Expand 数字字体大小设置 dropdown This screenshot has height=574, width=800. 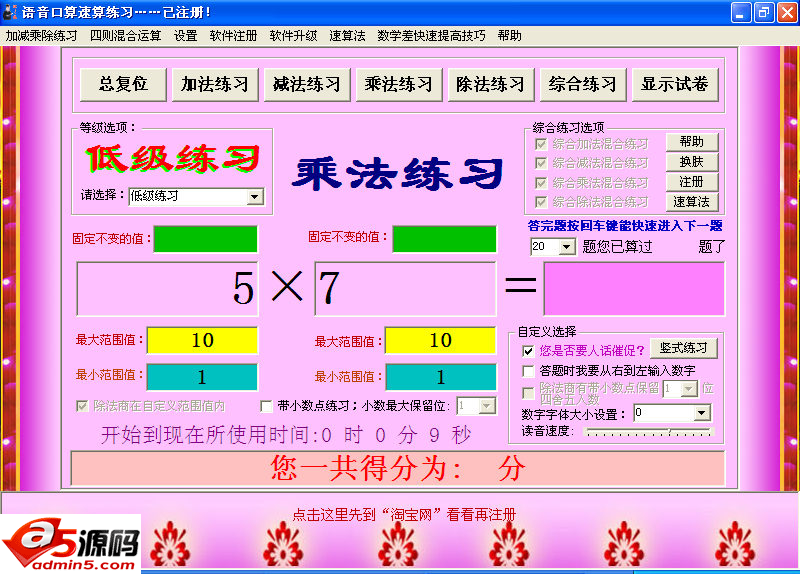coord(702,413)
